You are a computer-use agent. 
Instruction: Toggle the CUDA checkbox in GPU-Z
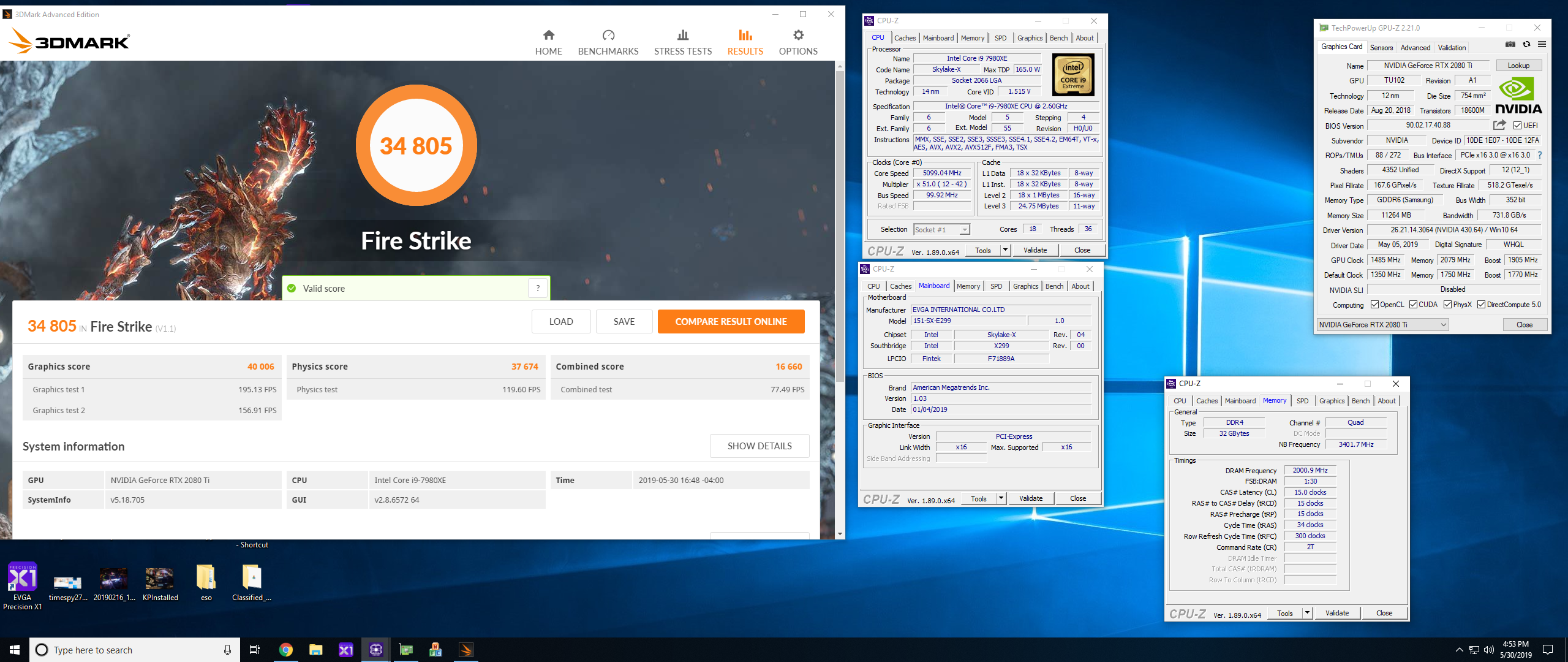click(x=1414, y=305)
